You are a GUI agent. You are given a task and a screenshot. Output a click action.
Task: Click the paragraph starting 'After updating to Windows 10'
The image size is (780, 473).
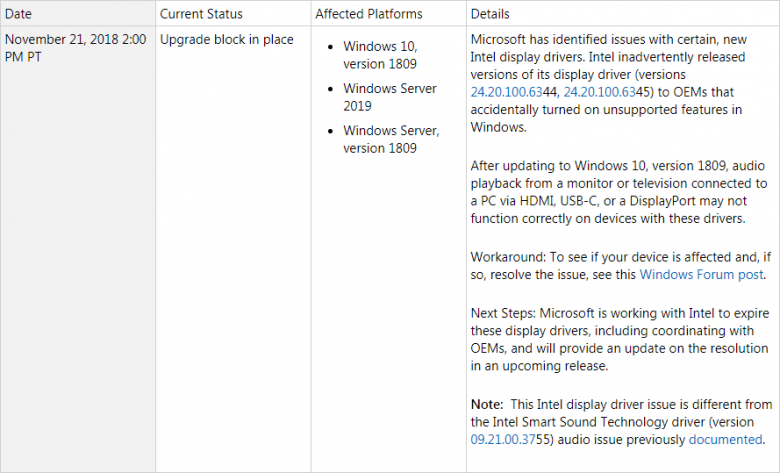(619, 192)
